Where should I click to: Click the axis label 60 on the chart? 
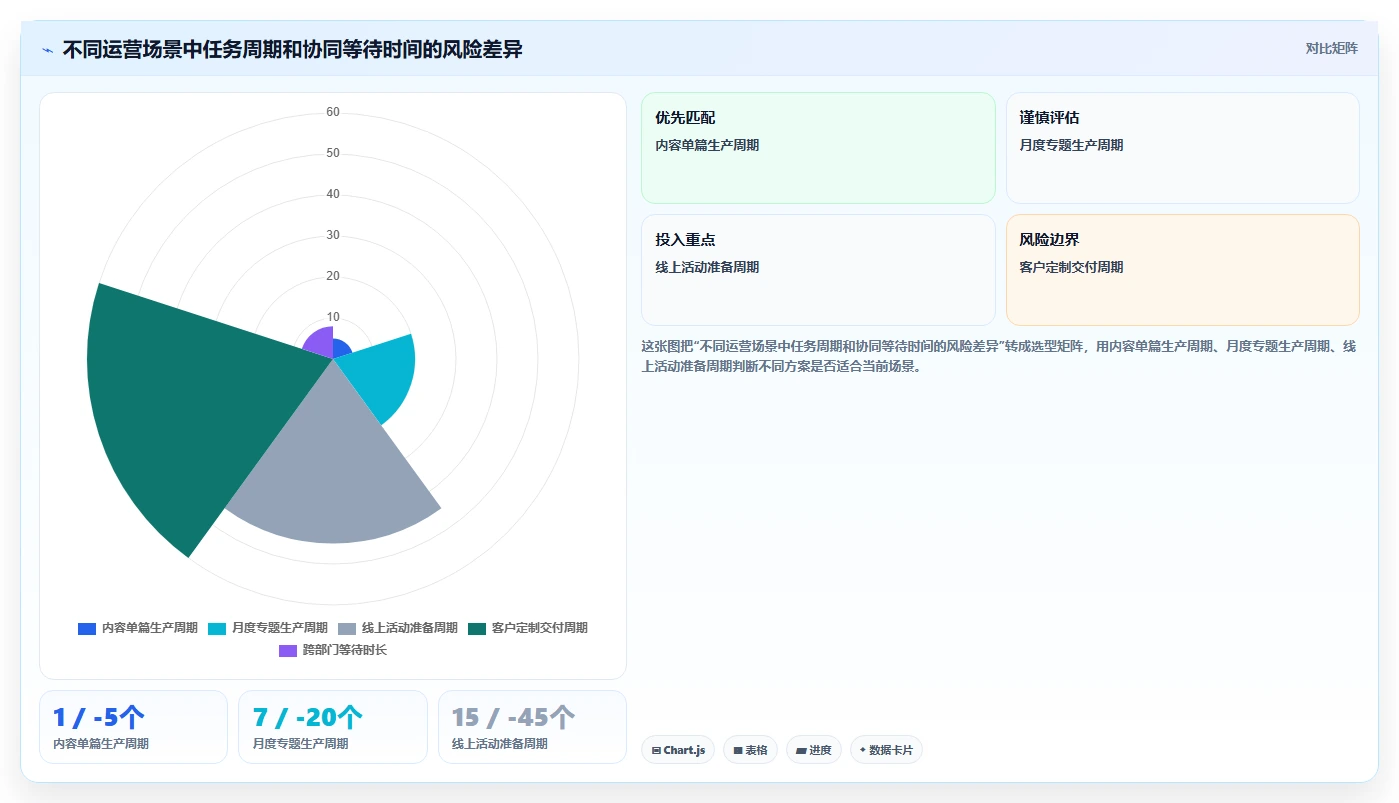pos(333,112)
